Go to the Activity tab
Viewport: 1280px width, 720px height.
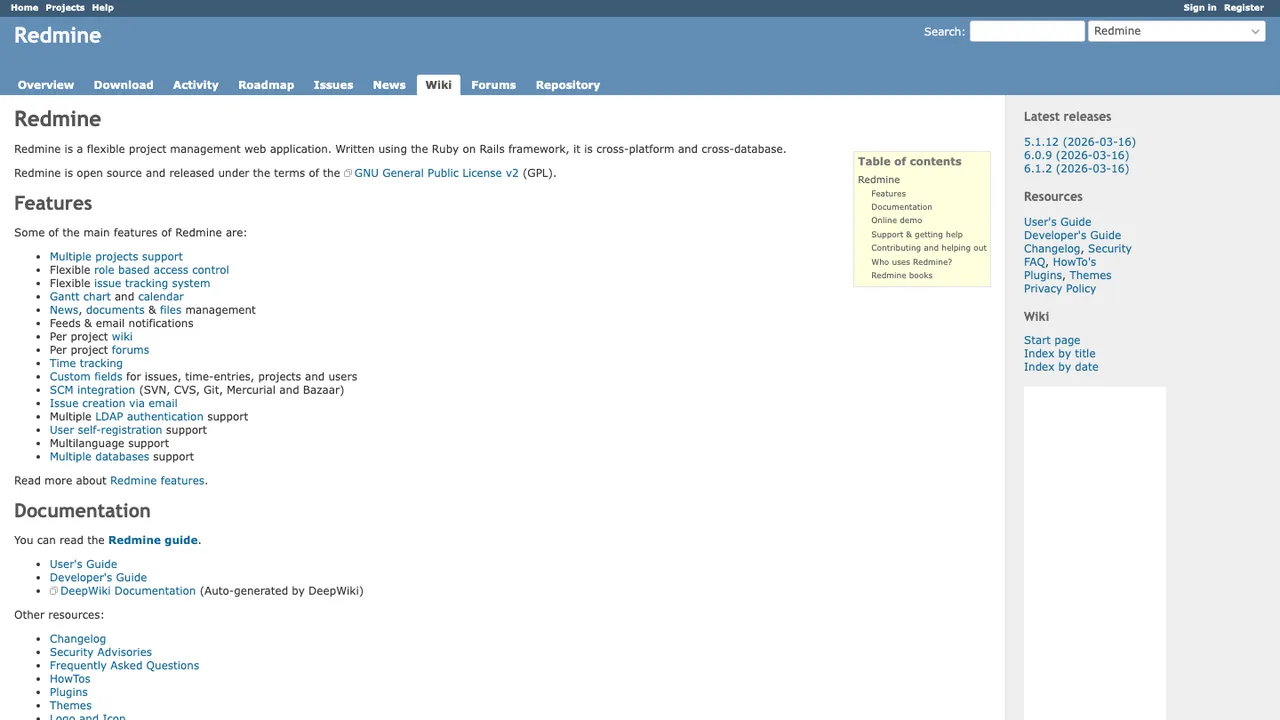195,85
